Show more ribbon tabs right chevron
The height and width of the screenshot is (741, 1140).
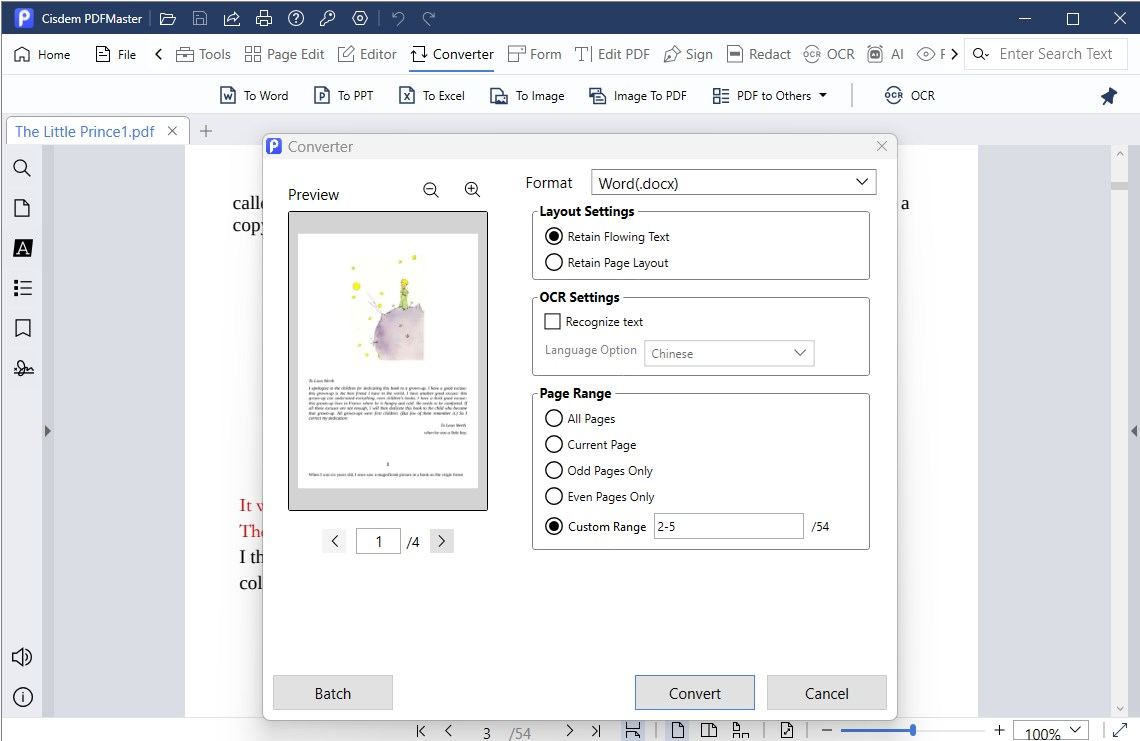[x=955, y=55]
